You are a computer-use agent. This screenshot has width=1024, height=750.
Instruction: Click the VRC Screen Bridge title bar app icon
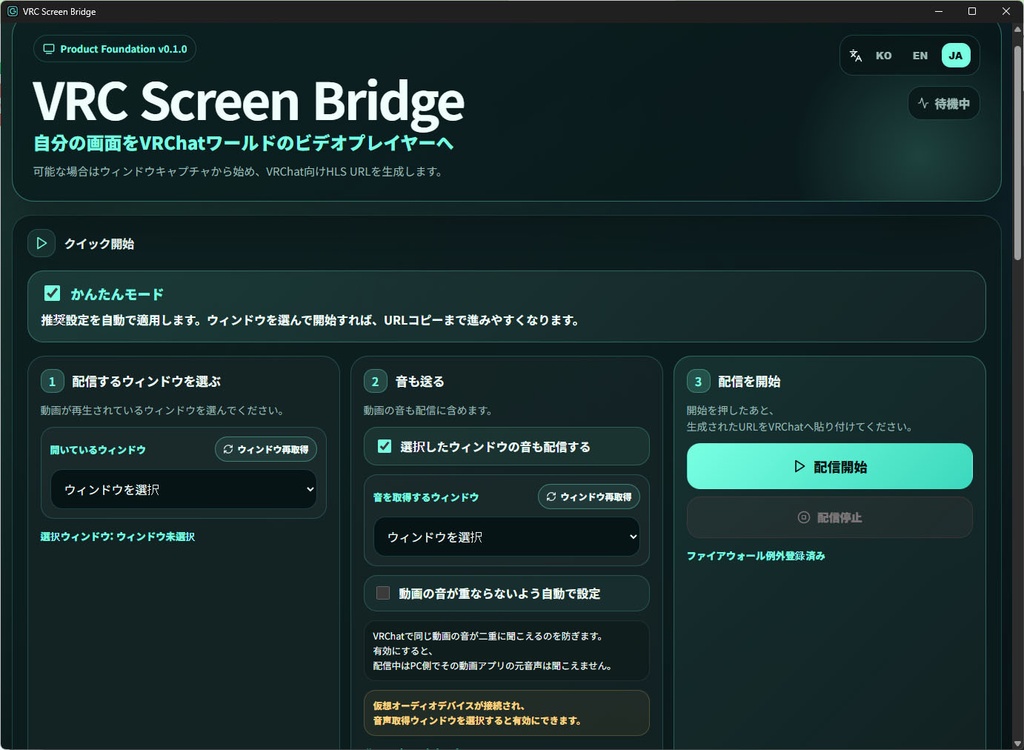(x=12, y=11)
